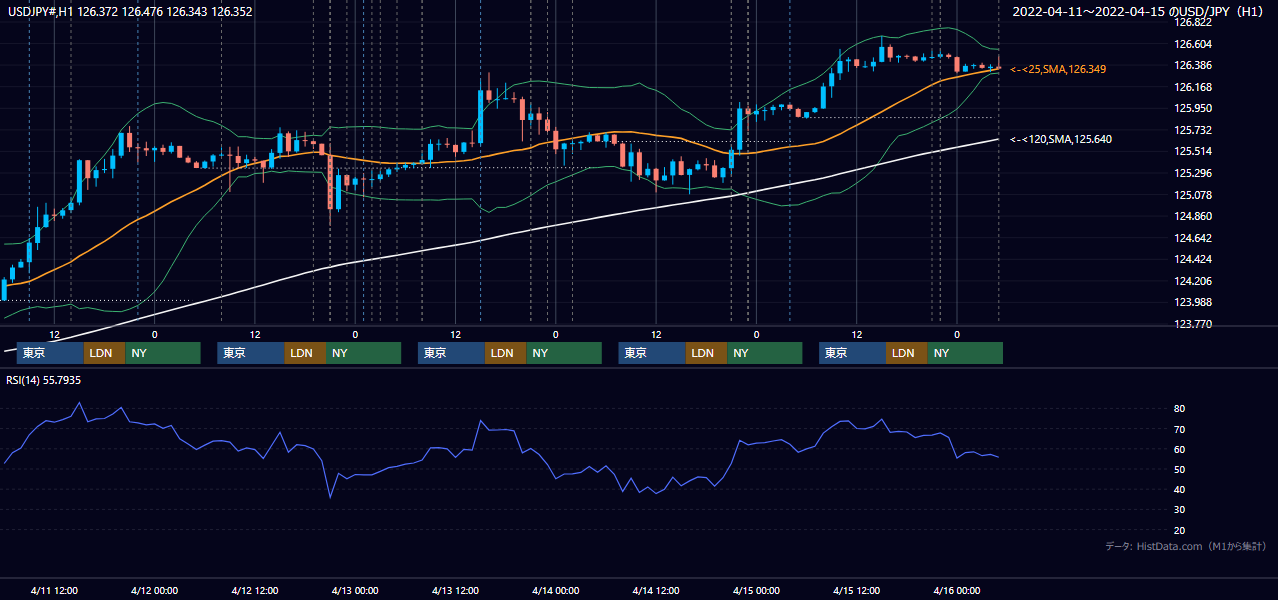The width and height of the screenshot is (1278, 600).
Task: Click the 4/15 00:00 time axis label
Action: pyautogui.click(x=756, y=591)
